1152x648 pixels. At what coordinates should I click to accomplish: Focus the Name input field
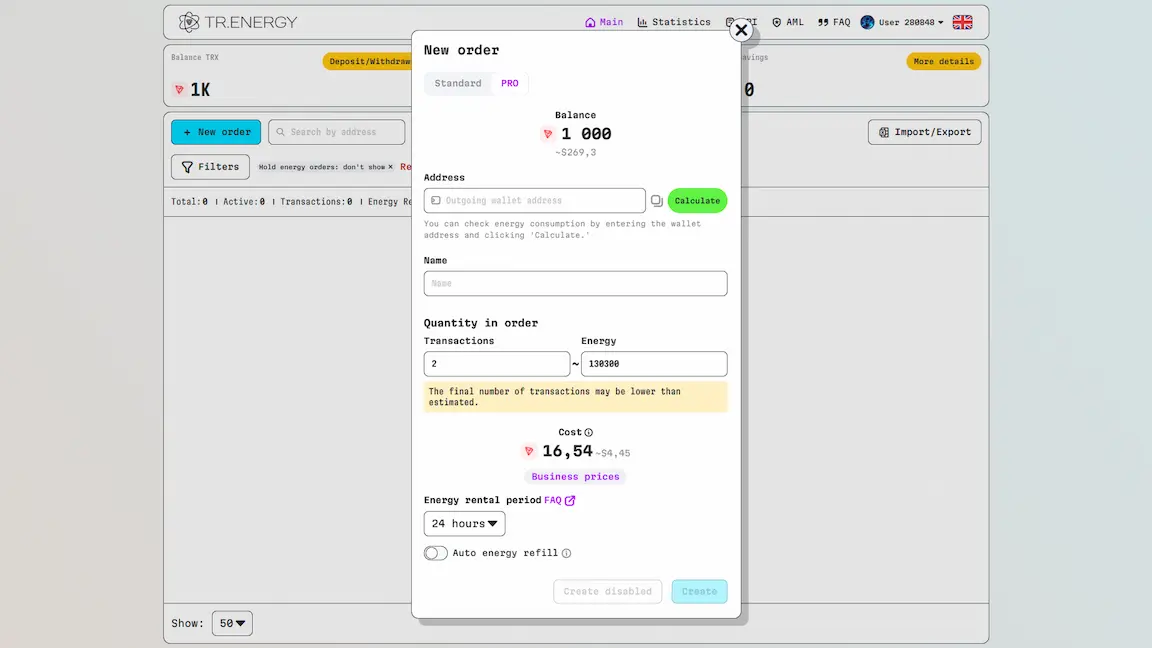pos(575,284)
